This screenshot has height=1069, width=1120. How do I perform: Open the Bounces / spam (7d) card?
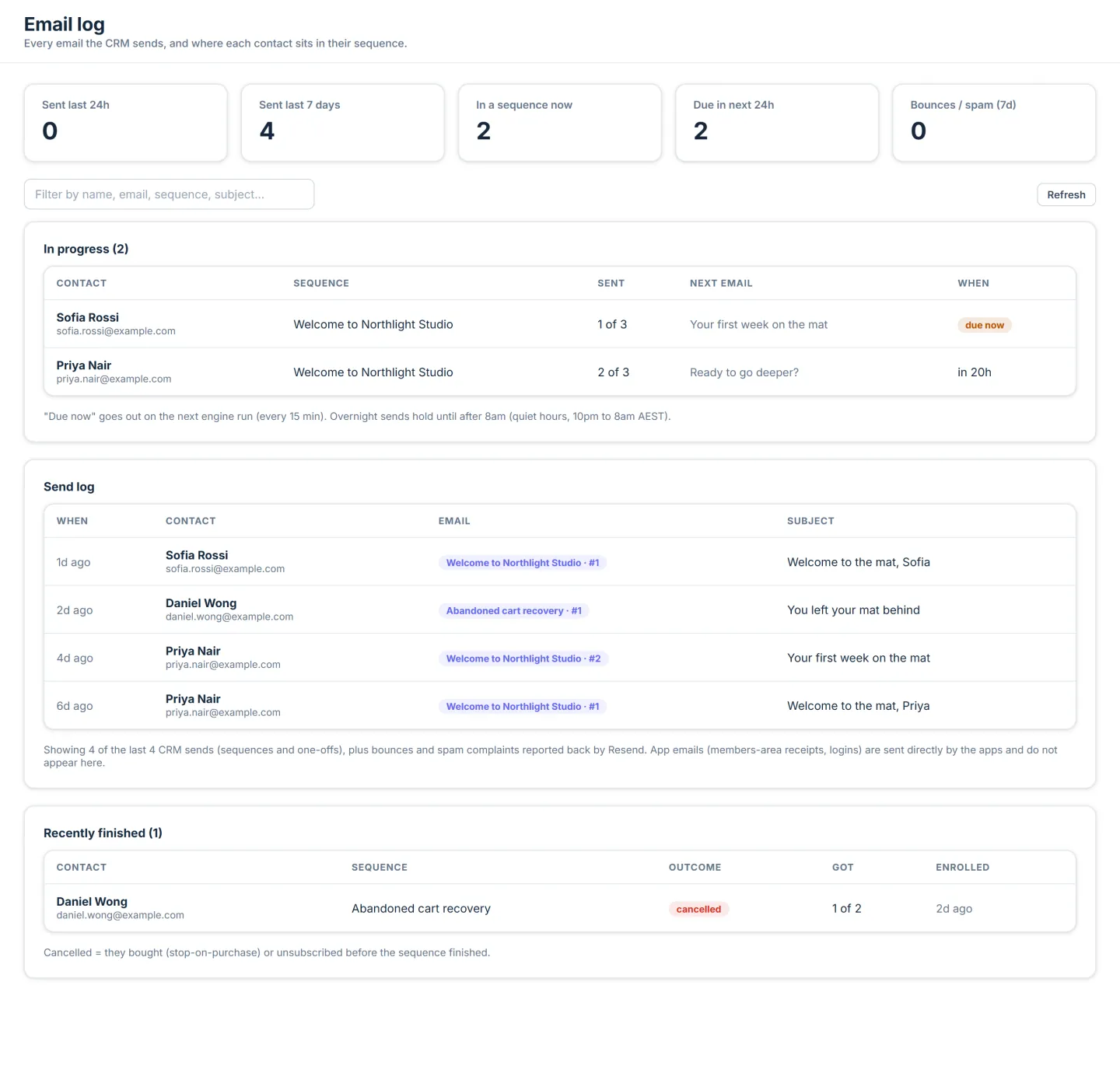tap(993, 123)
